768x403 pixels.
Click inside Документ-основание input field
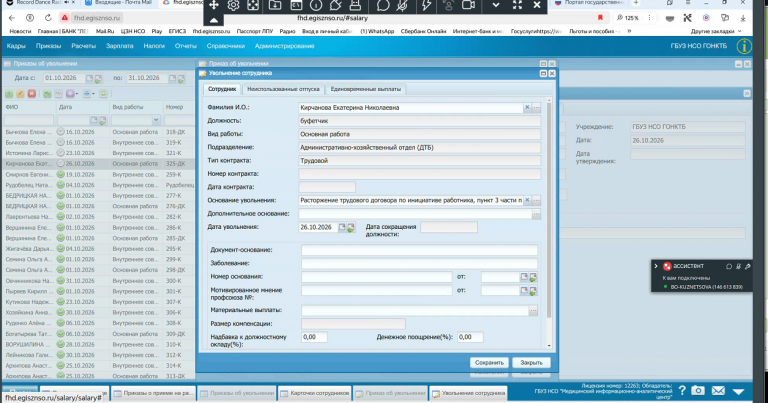419,250
